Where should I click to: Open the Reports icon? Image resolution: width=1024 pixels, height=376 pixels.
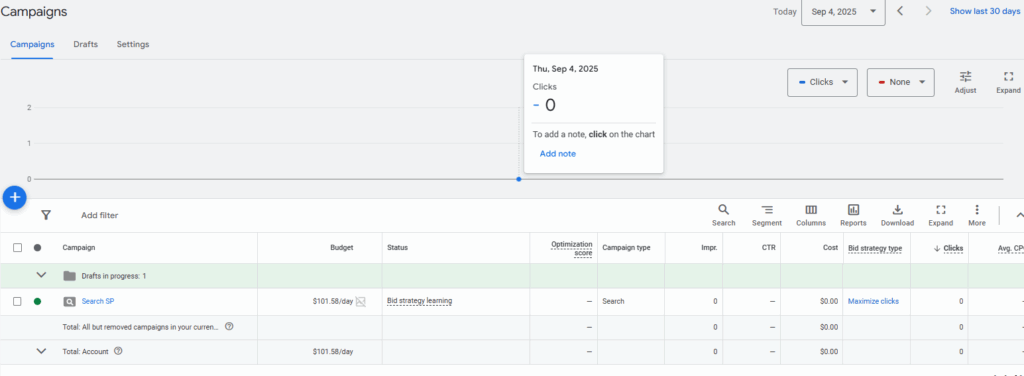[853, 215]
